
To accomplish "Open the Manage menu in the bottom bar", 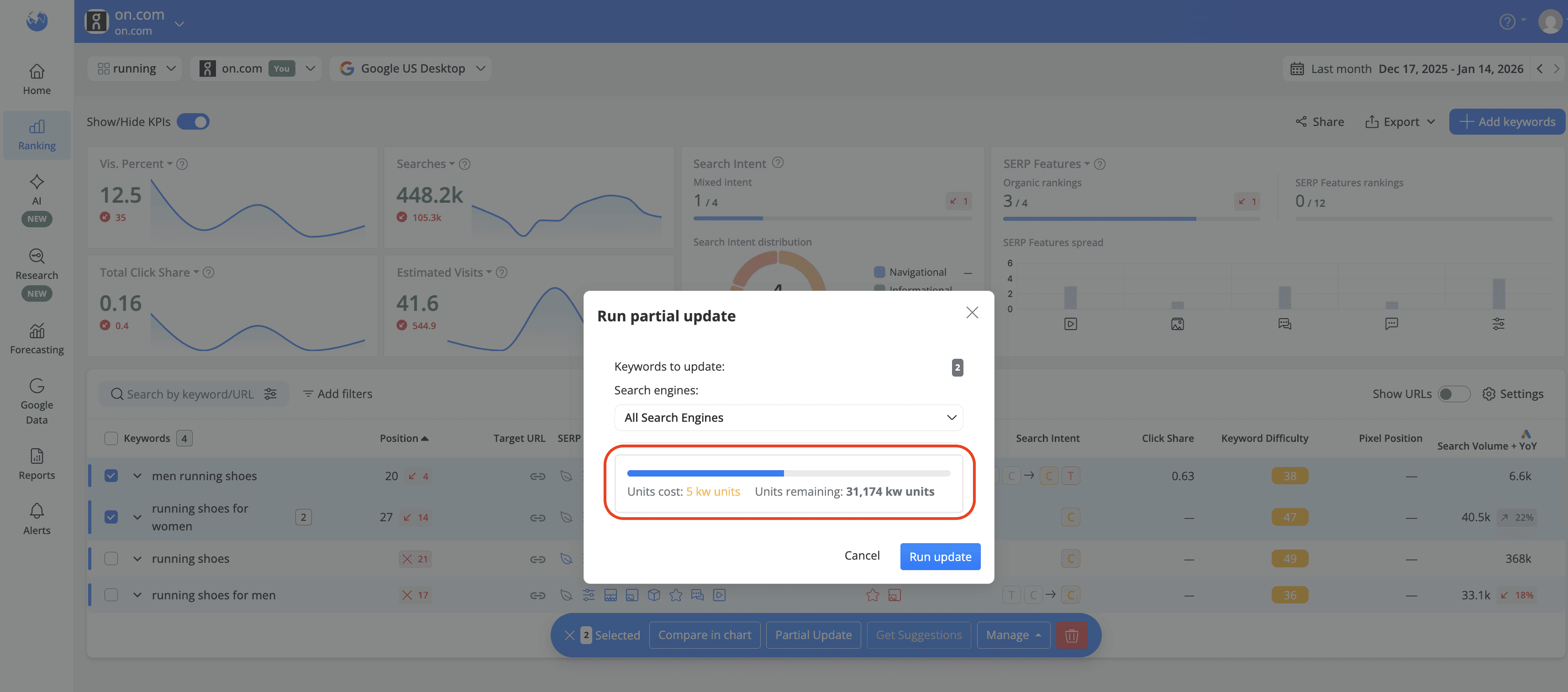I will pos(1012,635).
